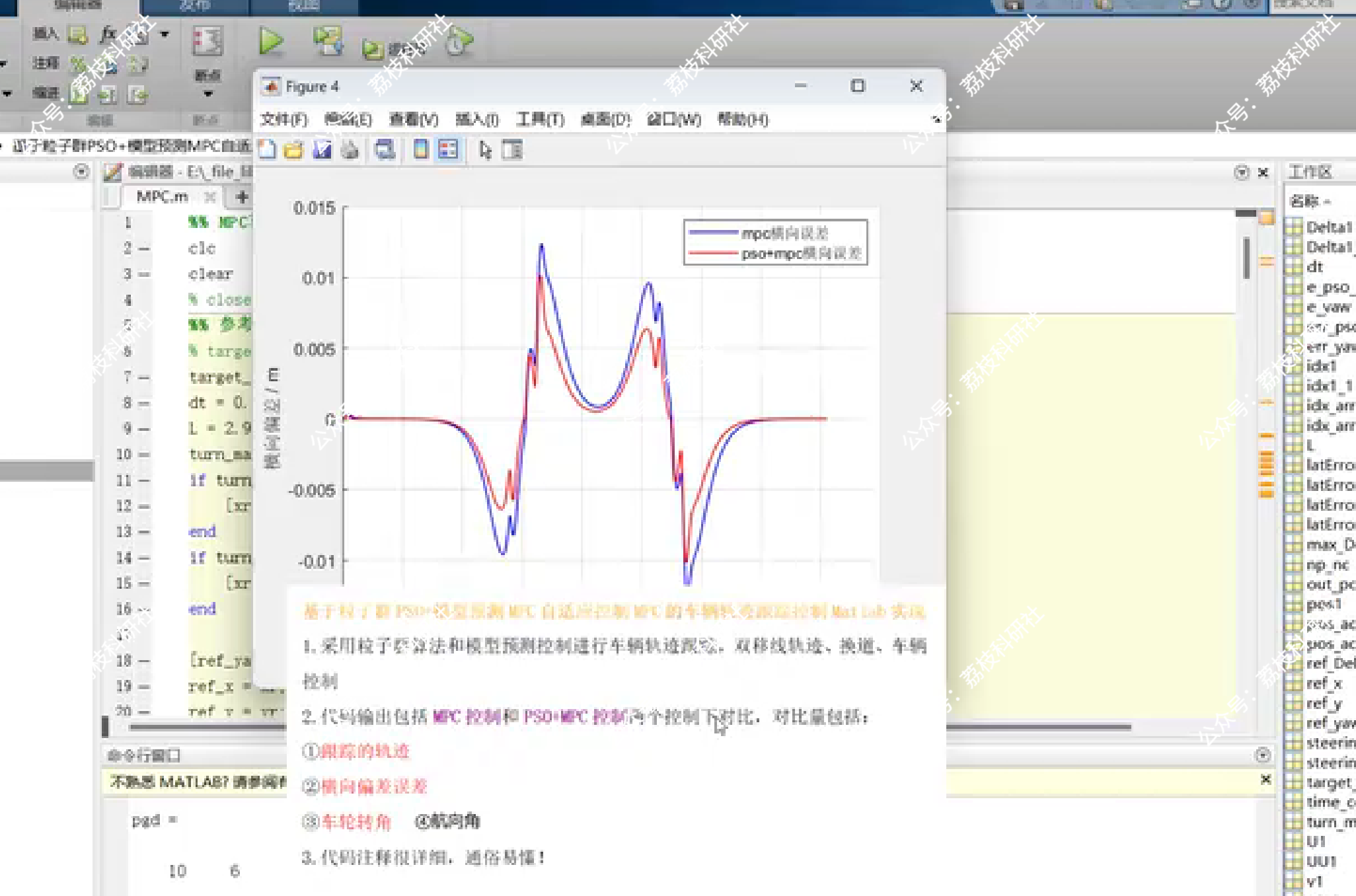Screen dimensions: 1356x896
Task: Click Open File folder icon in figure toolbar
Action: [293, 150]
